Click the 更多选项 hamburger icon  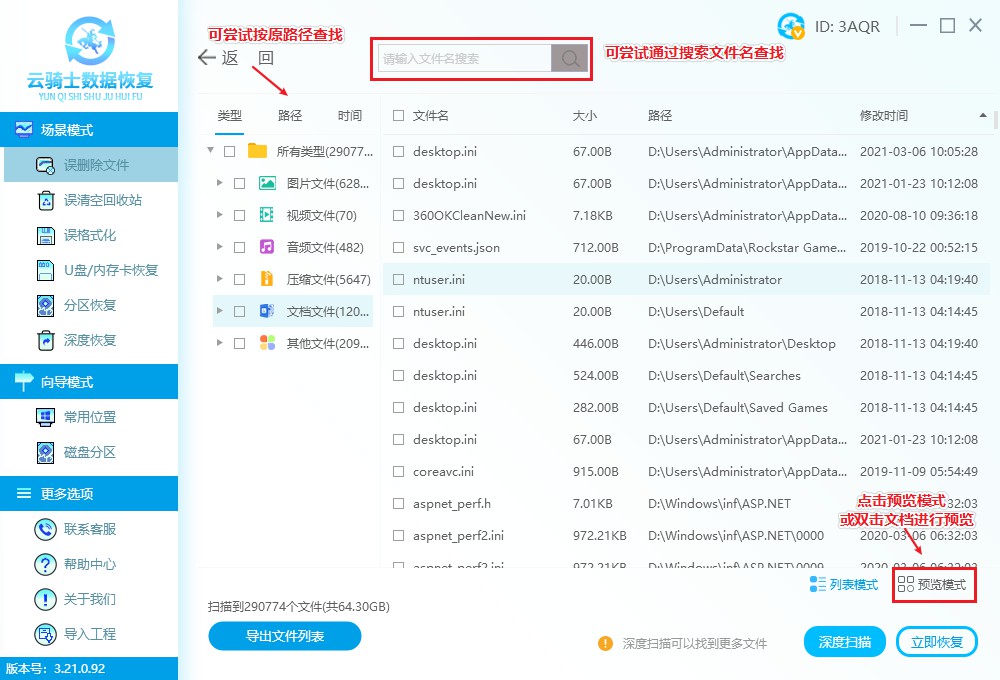24,493
